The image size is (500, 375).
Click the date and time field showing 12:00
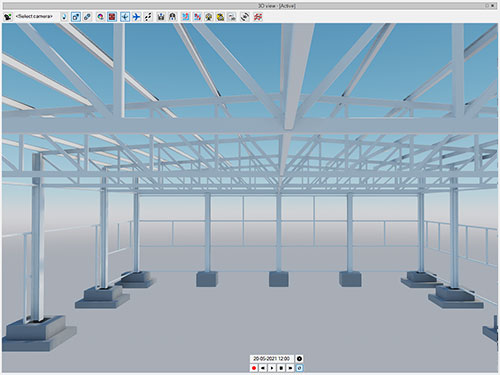pos(272,359)
